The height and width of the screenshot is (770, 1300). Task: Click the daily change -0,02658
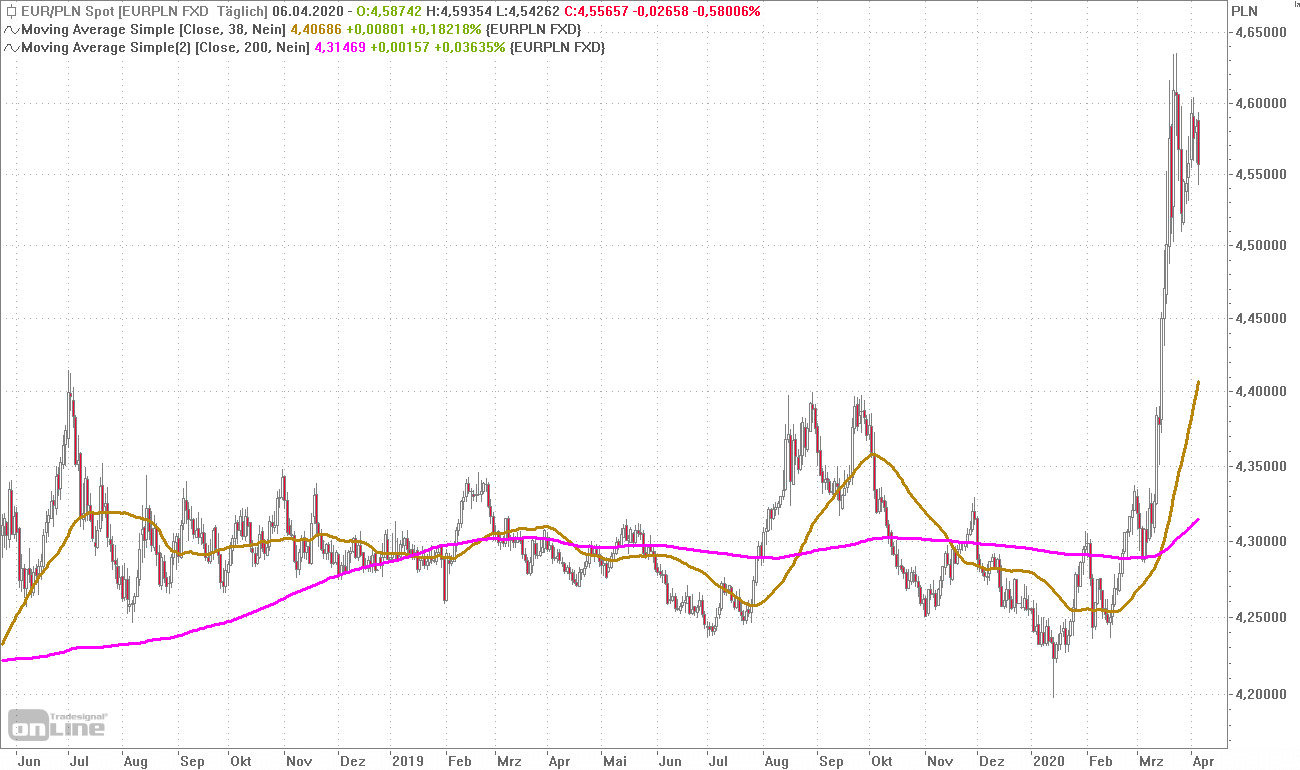click(x=659, y=11)
